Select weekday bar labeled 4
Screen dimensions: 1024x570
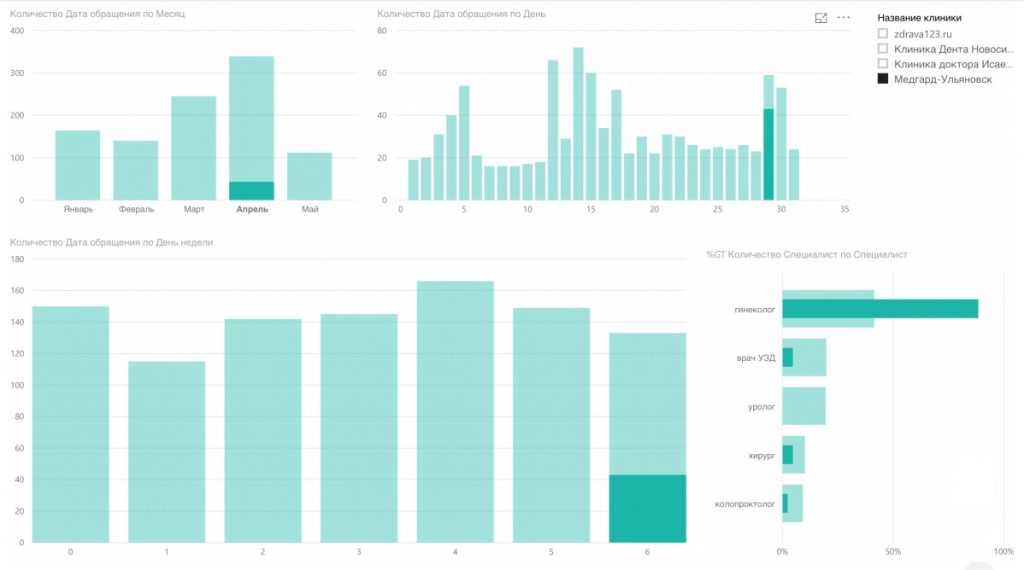[x=455, y=412]
